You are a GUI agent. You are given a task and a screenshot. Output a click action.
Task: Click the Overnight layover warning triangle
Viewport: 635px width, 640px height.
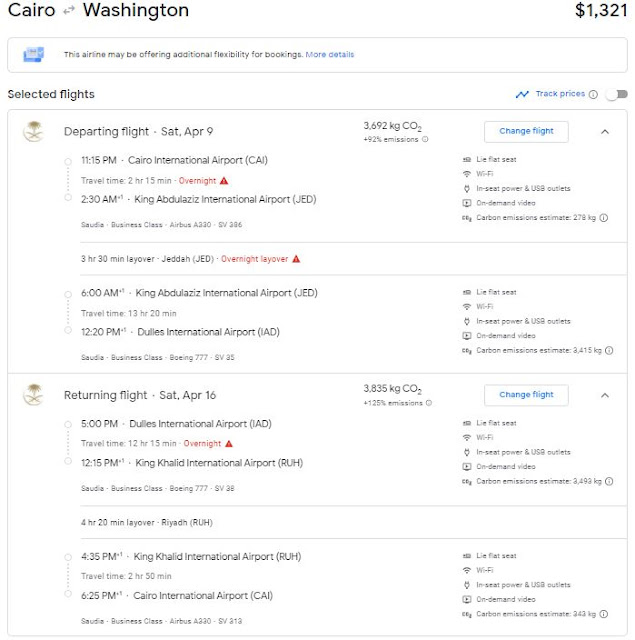[296, 259]
